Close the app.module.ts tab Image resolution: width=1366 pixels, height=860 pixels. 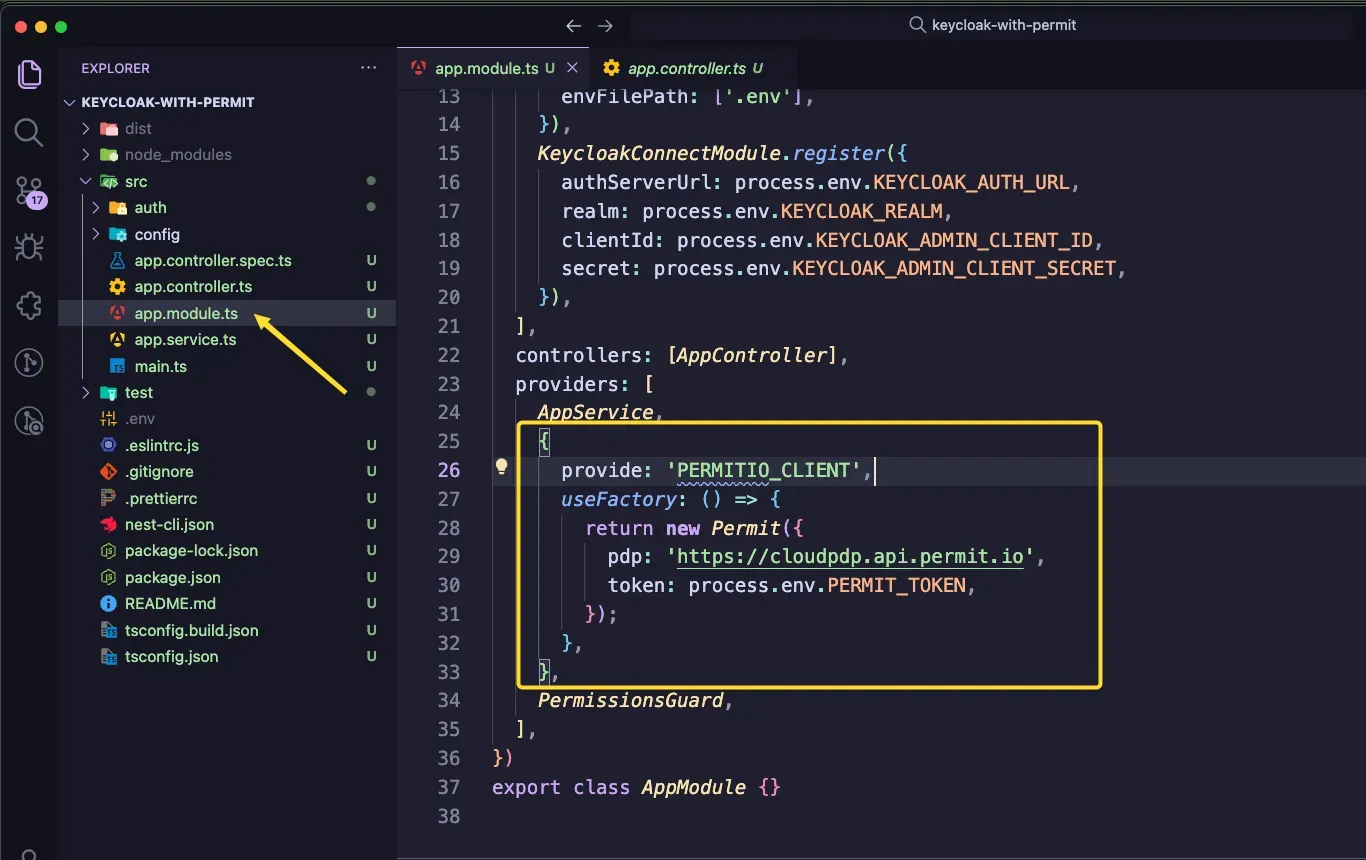pos(572,68)
